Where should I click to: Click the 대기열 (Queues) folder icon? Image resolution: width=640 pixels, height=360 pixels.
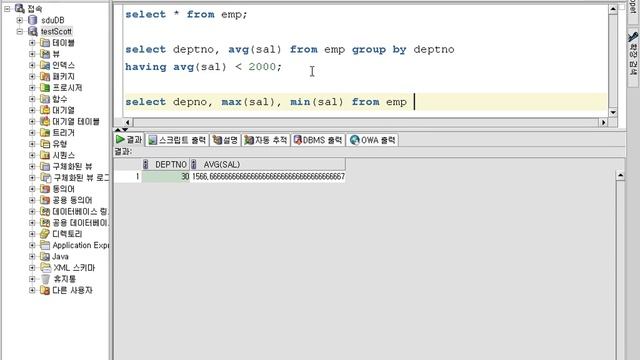click(x=45, y=110)
